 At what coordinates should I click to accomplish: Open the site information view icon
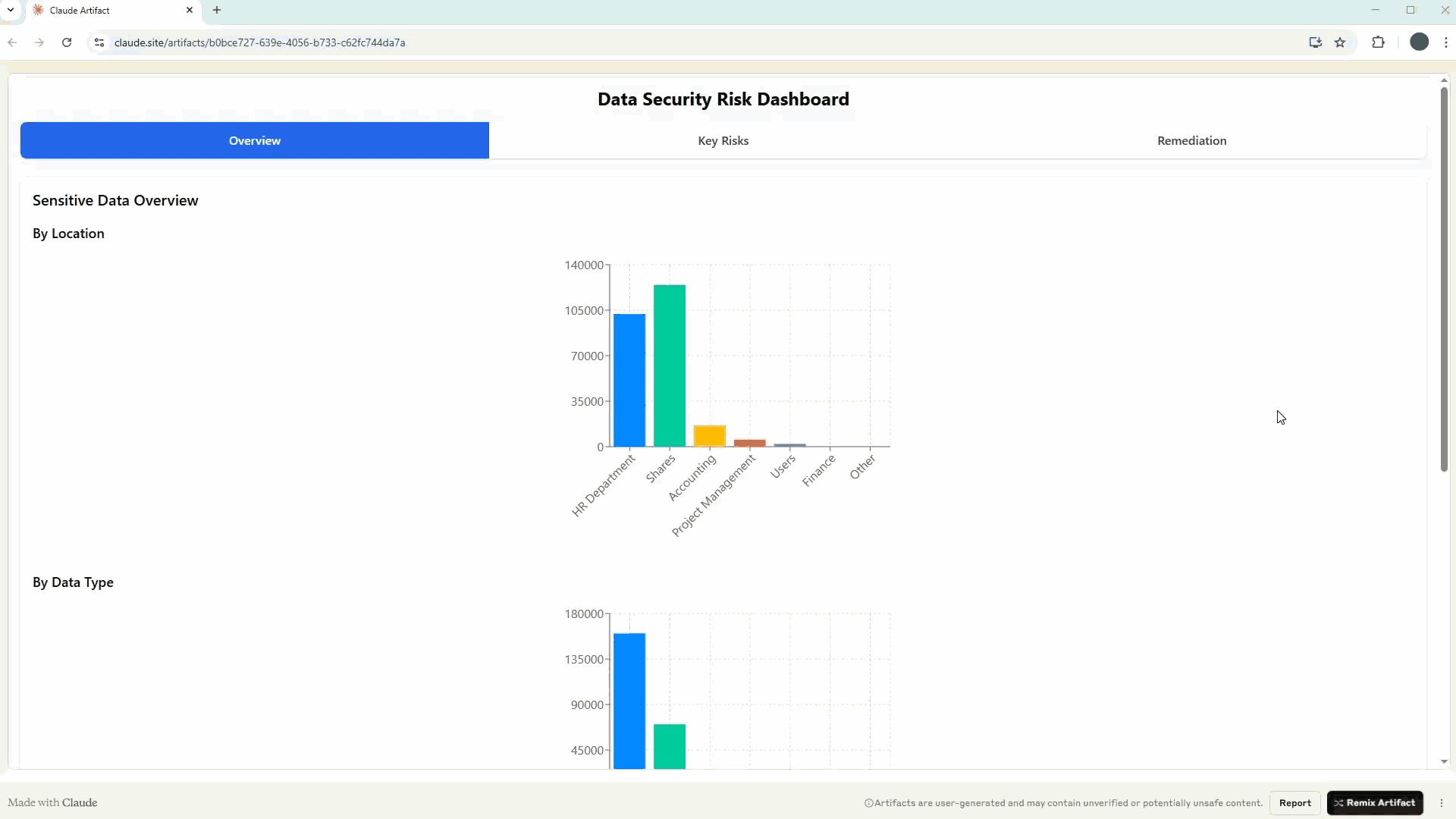coord(99,42)
